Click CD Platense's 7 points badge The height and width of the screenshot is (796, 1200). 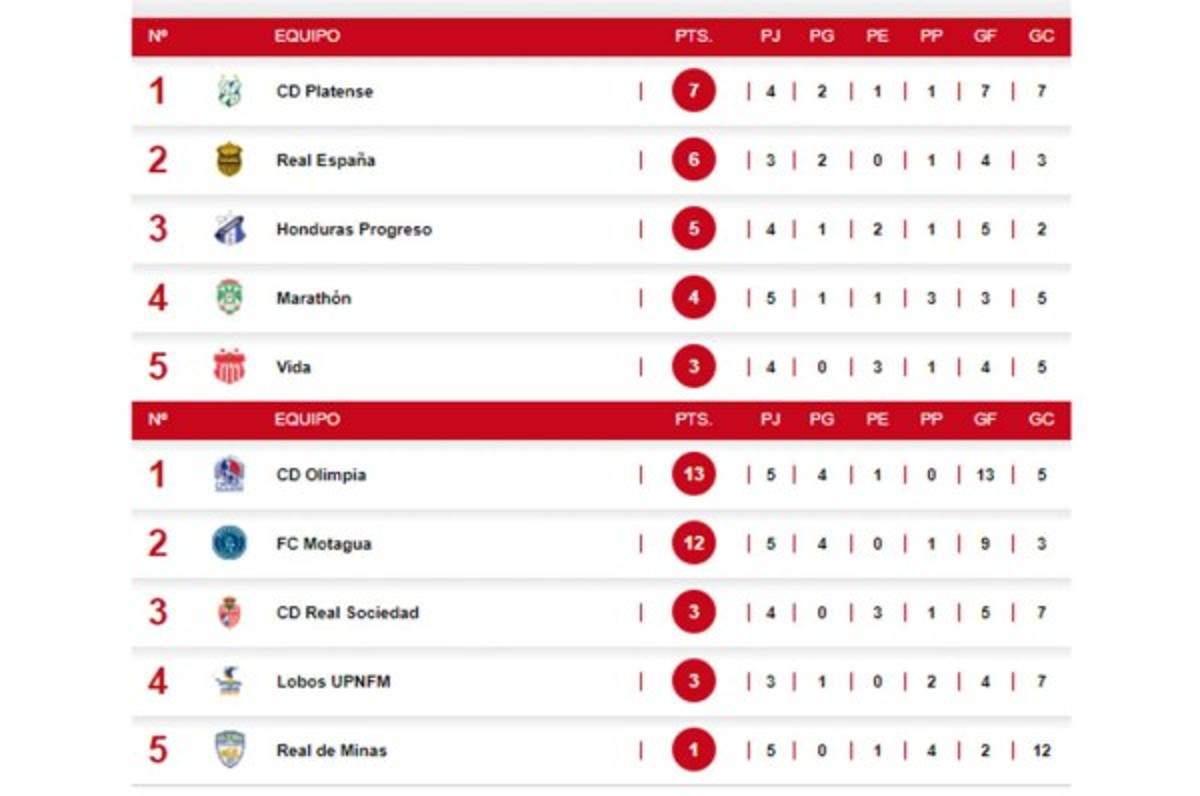(x=694, y=91)
